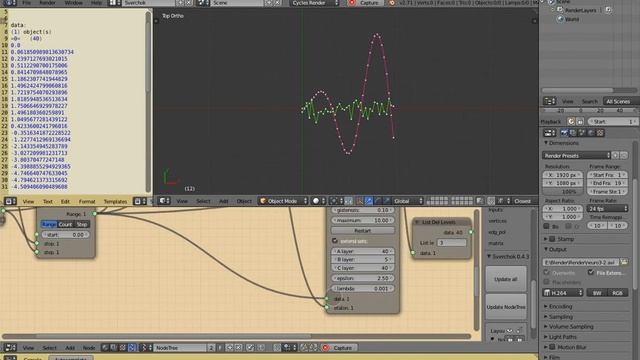Open the Cycles Render engine dropdown
Viewport: 640px width, 360px height.
[315, 3]
